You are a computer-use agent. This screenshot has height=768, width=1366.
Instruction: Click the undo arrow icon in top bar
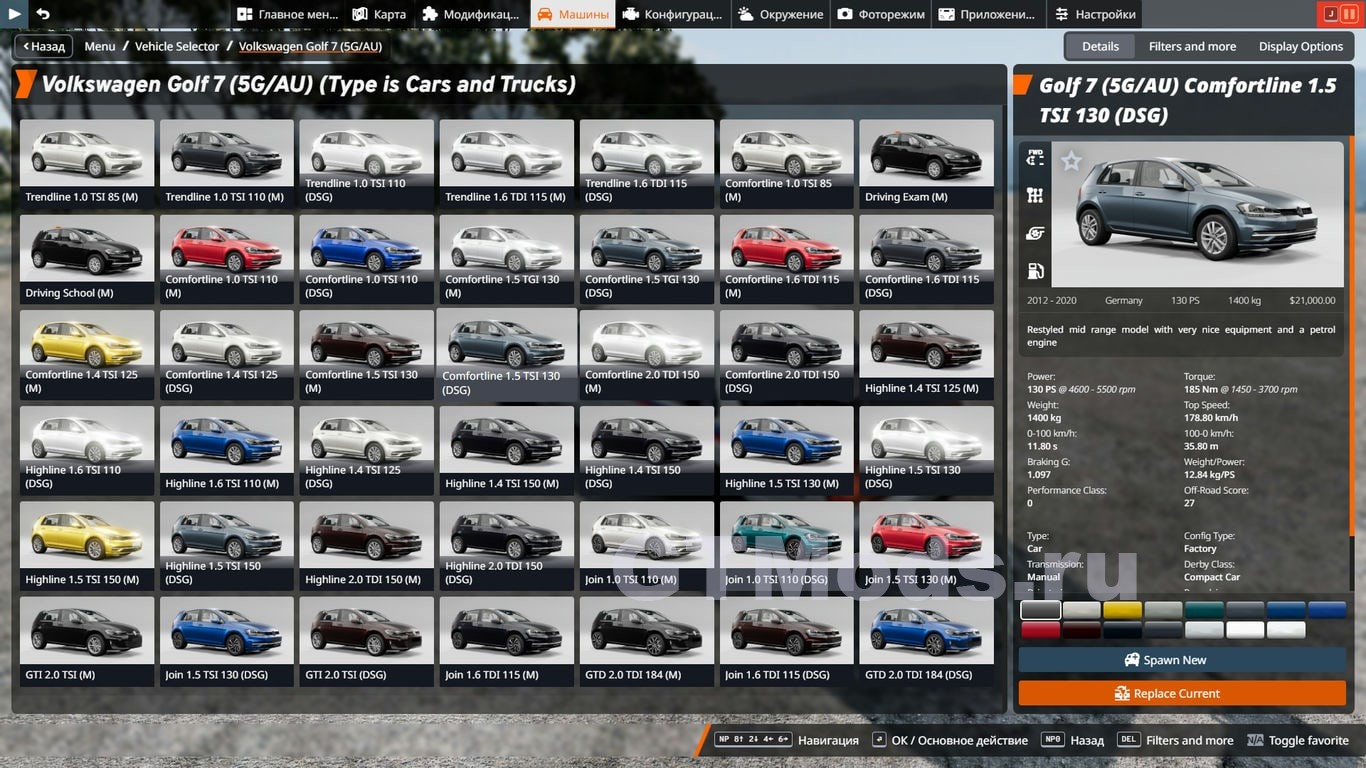[43, 14]
